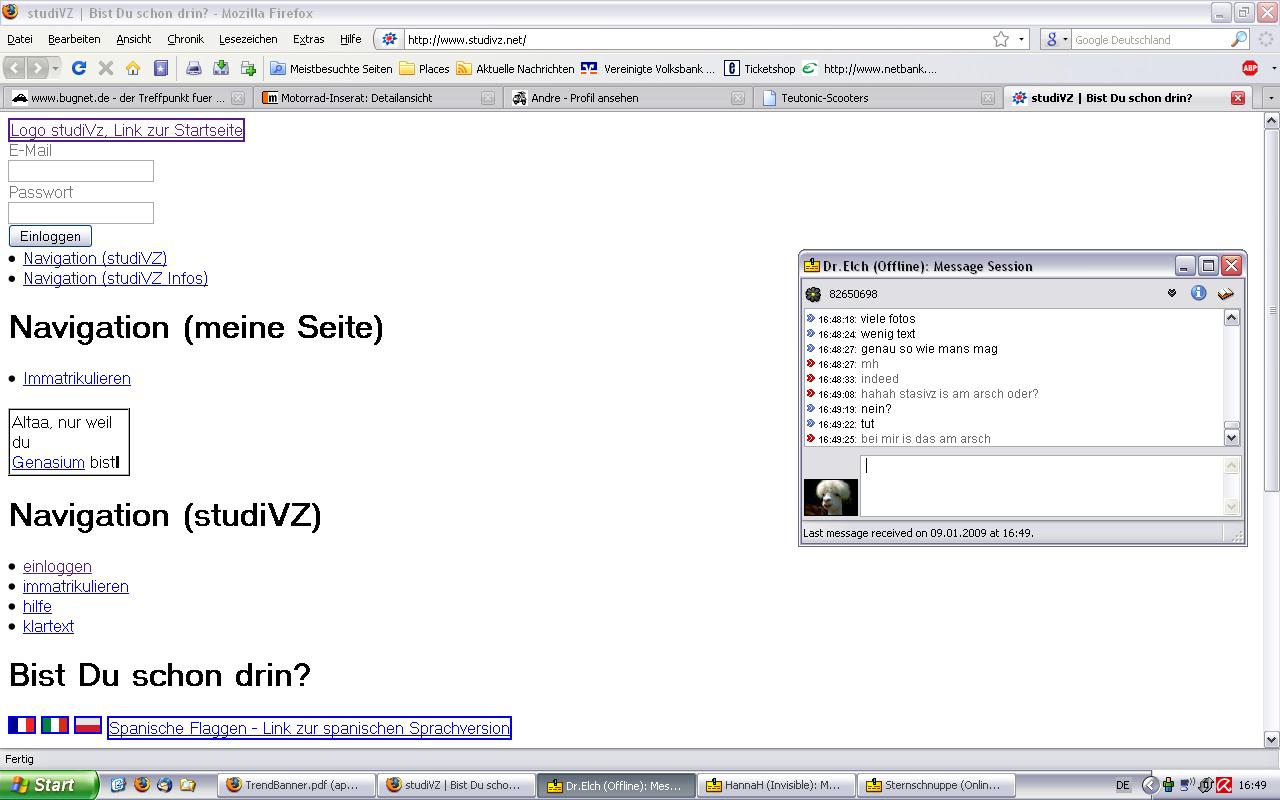Expand the back/forward history dropdown arrow
Screen dimensions: 1280x800
click(56, 68)
